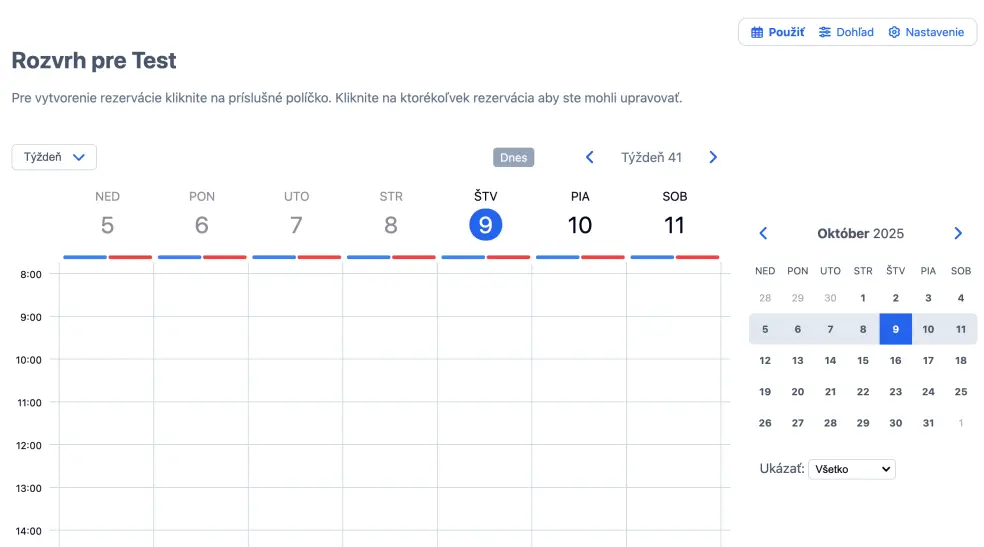Click the Dnes button
The height and width of the screenshot is (547, 984).
point(514,157)
